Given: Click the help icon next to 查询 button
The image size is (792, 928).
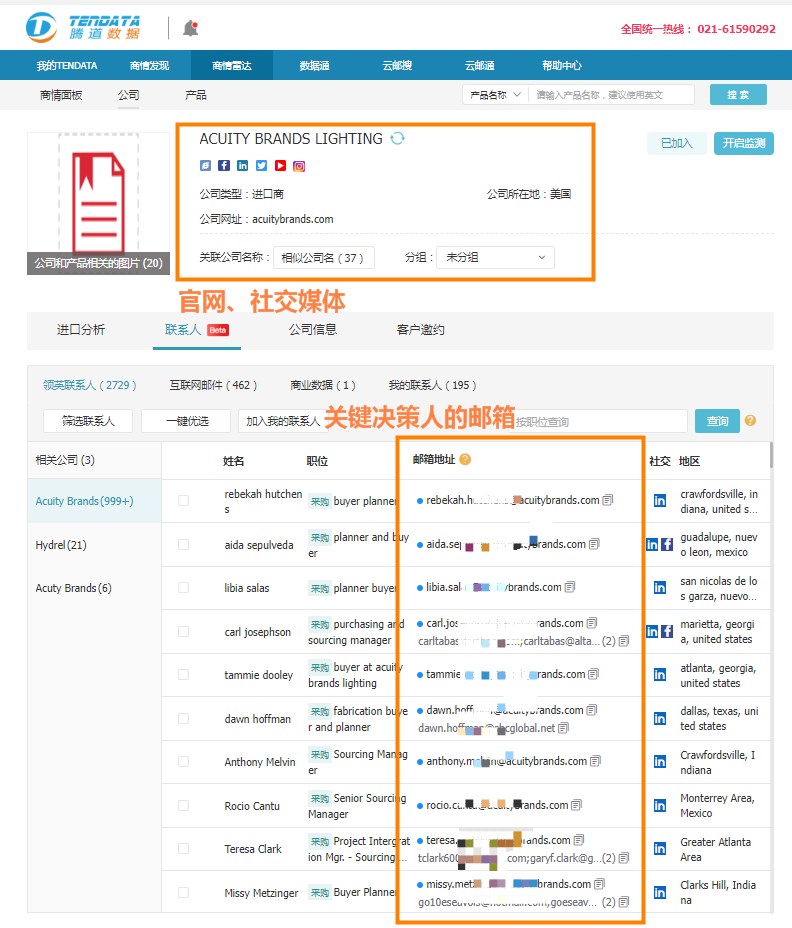Looking at the screenshot, I should pos(750,420).
